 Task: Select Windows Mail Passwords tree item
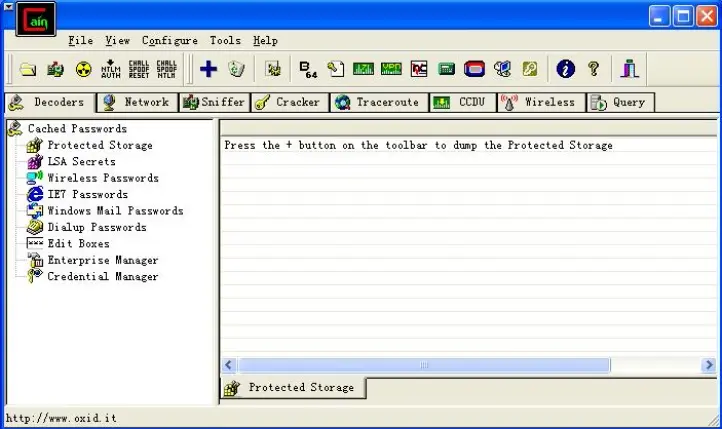click(x=116, y=211)
